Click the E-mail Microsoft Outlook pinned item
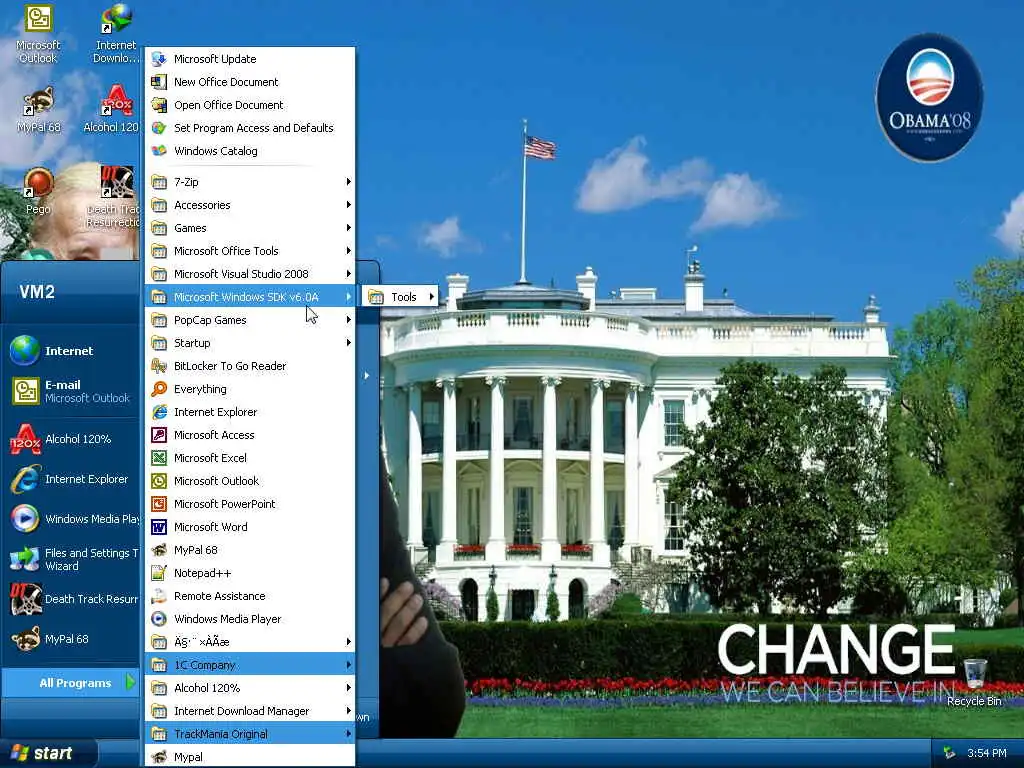The width and height of the screenshot is (1024, 768). (x=71, y=391)
